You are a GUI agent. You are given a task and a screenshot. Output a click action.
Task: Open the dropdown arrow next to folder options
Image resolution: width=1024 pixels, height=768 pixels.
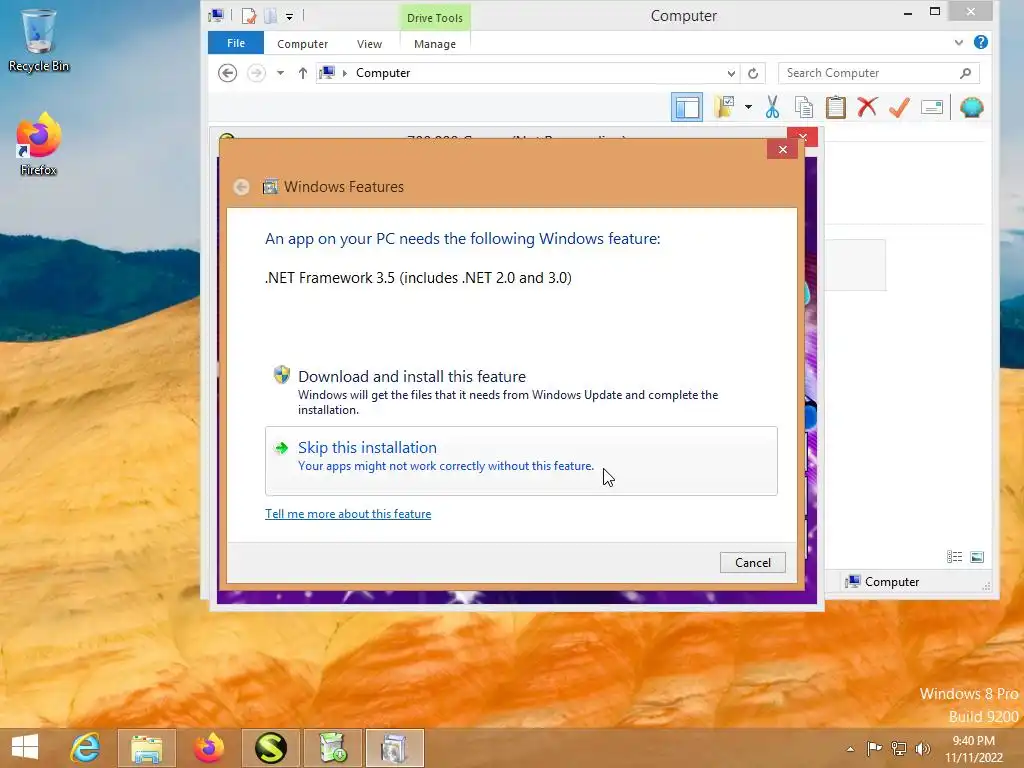748,107
